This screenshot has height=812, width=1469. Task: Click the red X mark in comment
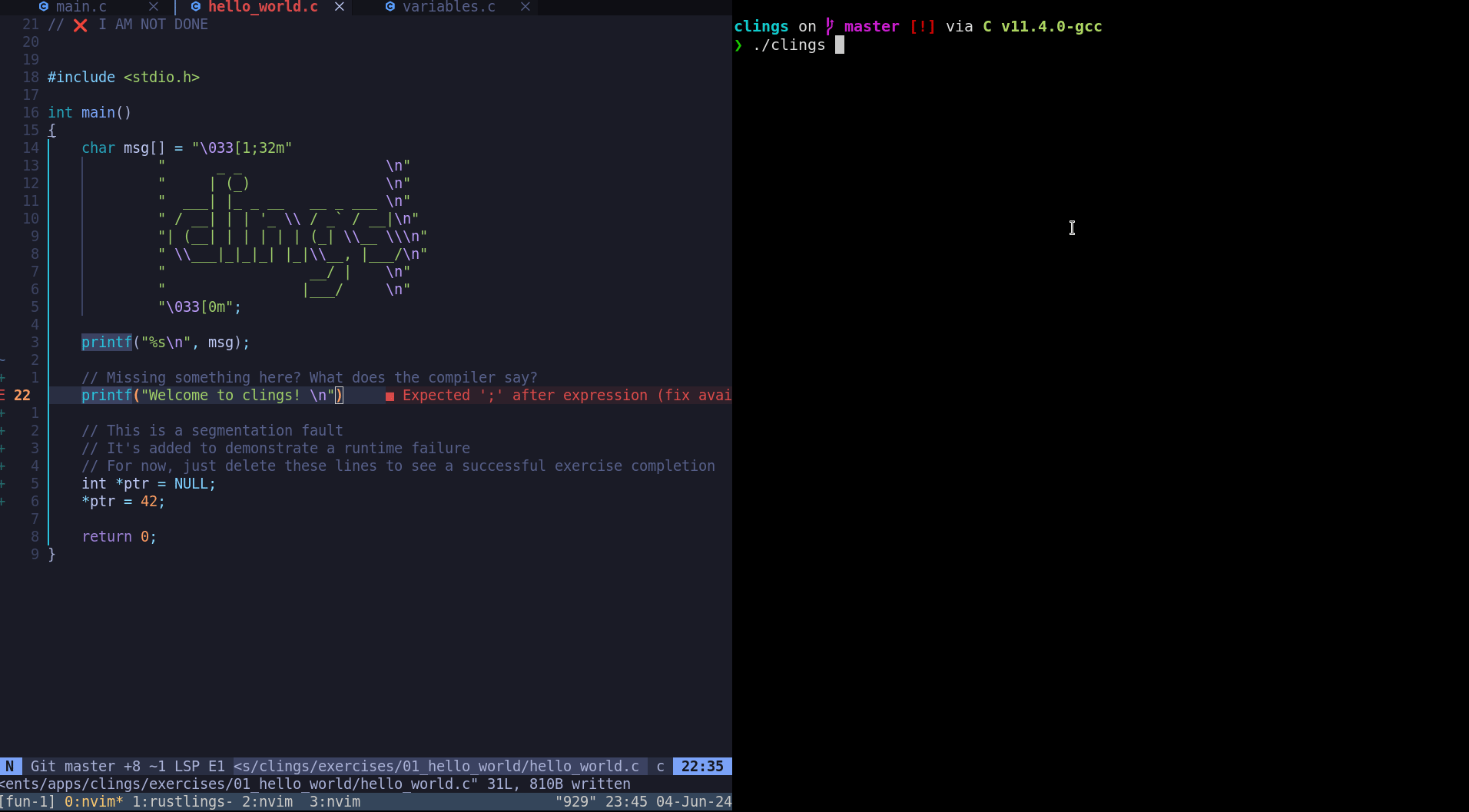click(x=80, y=25)
